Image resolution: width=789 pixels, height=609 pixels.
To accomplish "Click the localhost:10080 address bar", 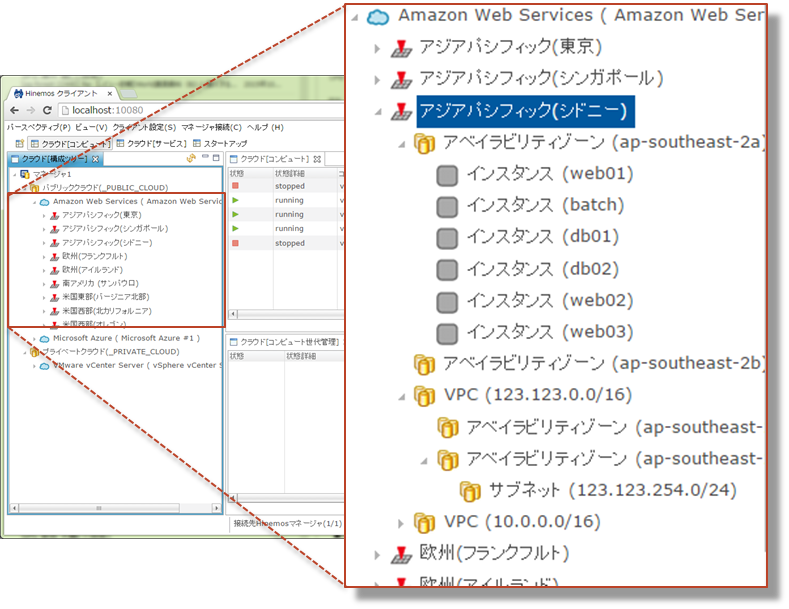I will 201,110.
